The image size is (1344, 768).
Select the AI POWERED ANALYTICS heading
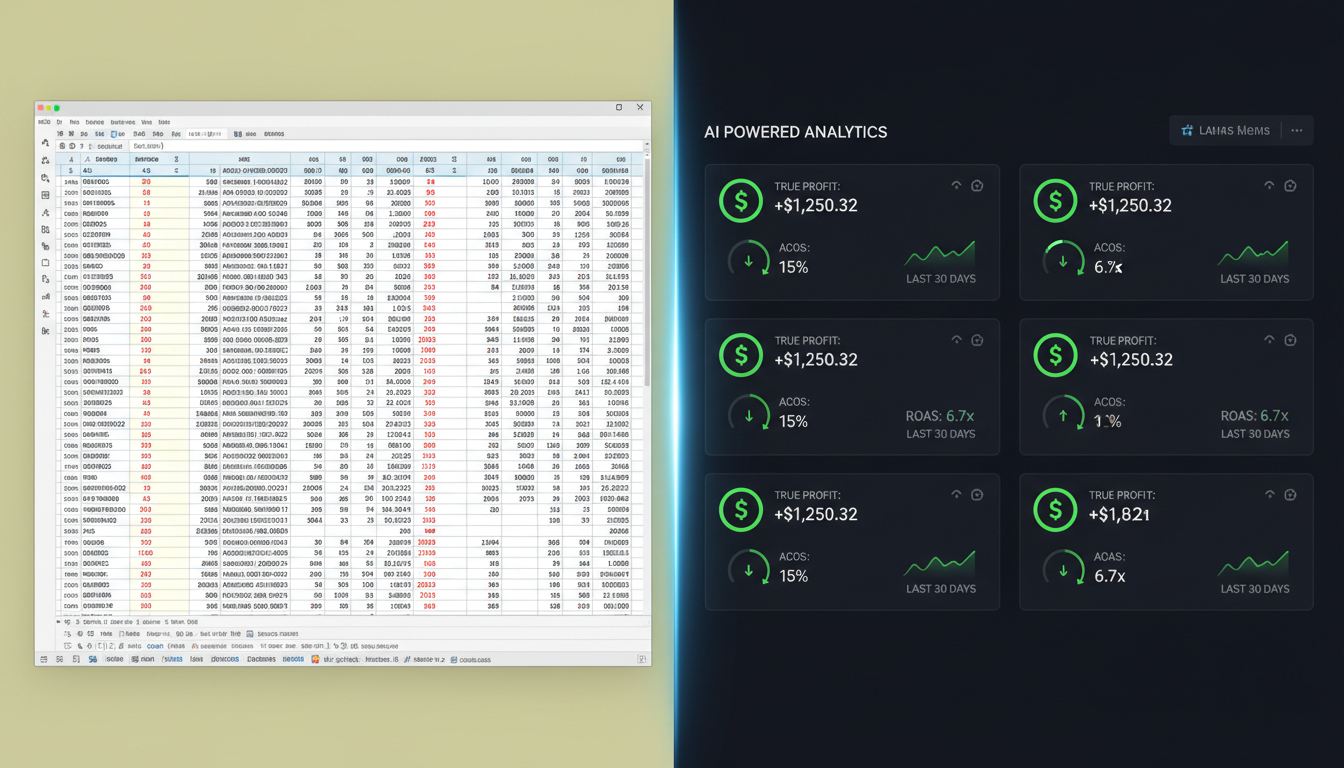click(796, 131)
